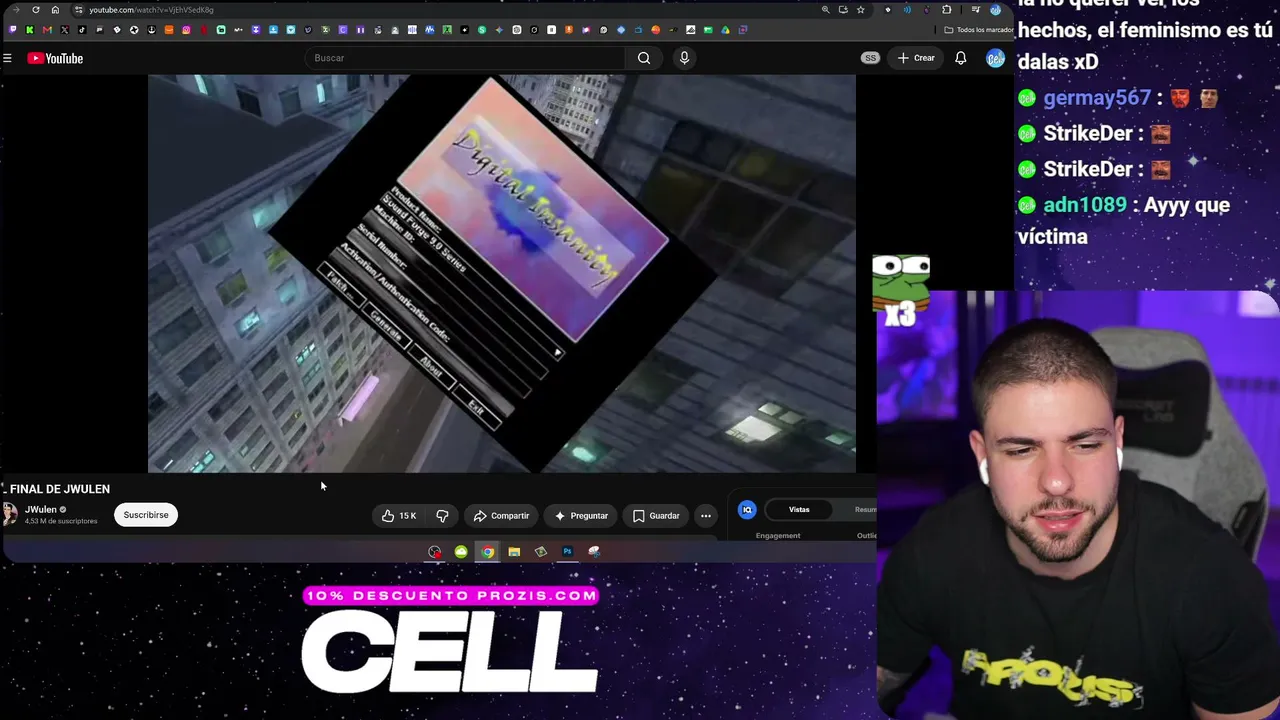
Task: Reload the page in the browser
Action: click(x=36, y=10)
